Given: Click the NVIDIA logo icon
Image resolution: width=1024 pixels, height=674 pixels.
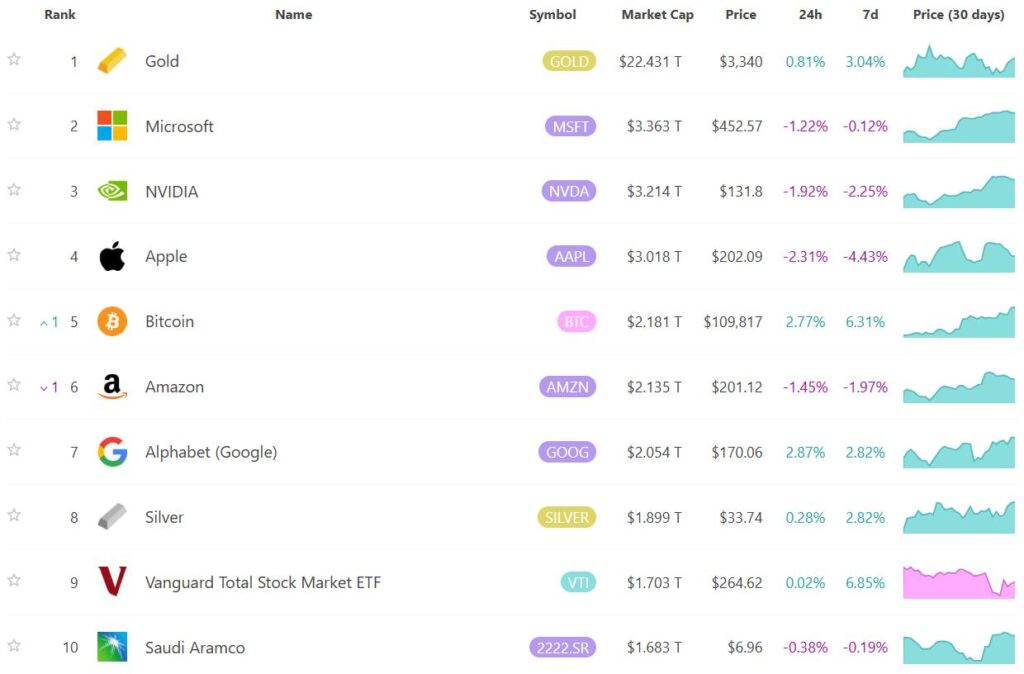Looking at the screenshot, I should 112,191.
